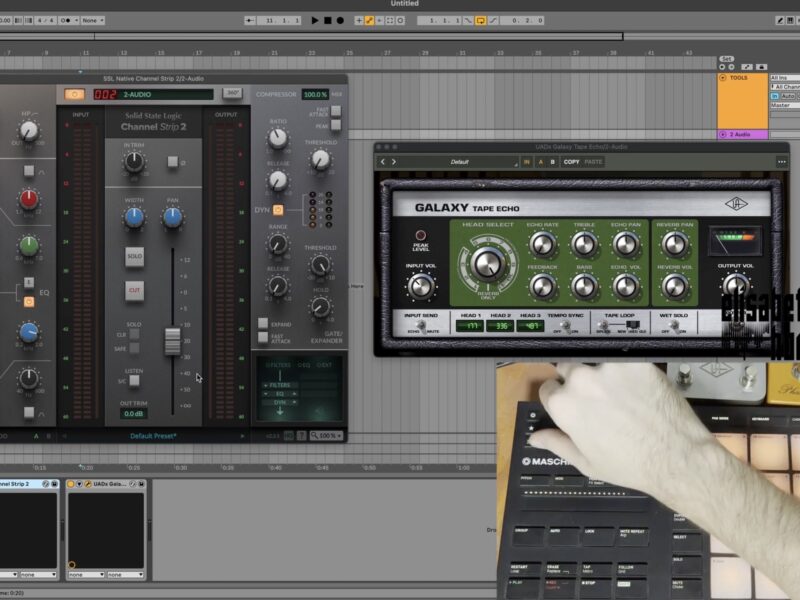Screen dimensions: 800x600
Task: Go to next preset in Galaxy Tape Echo
Action: [394, 161]
